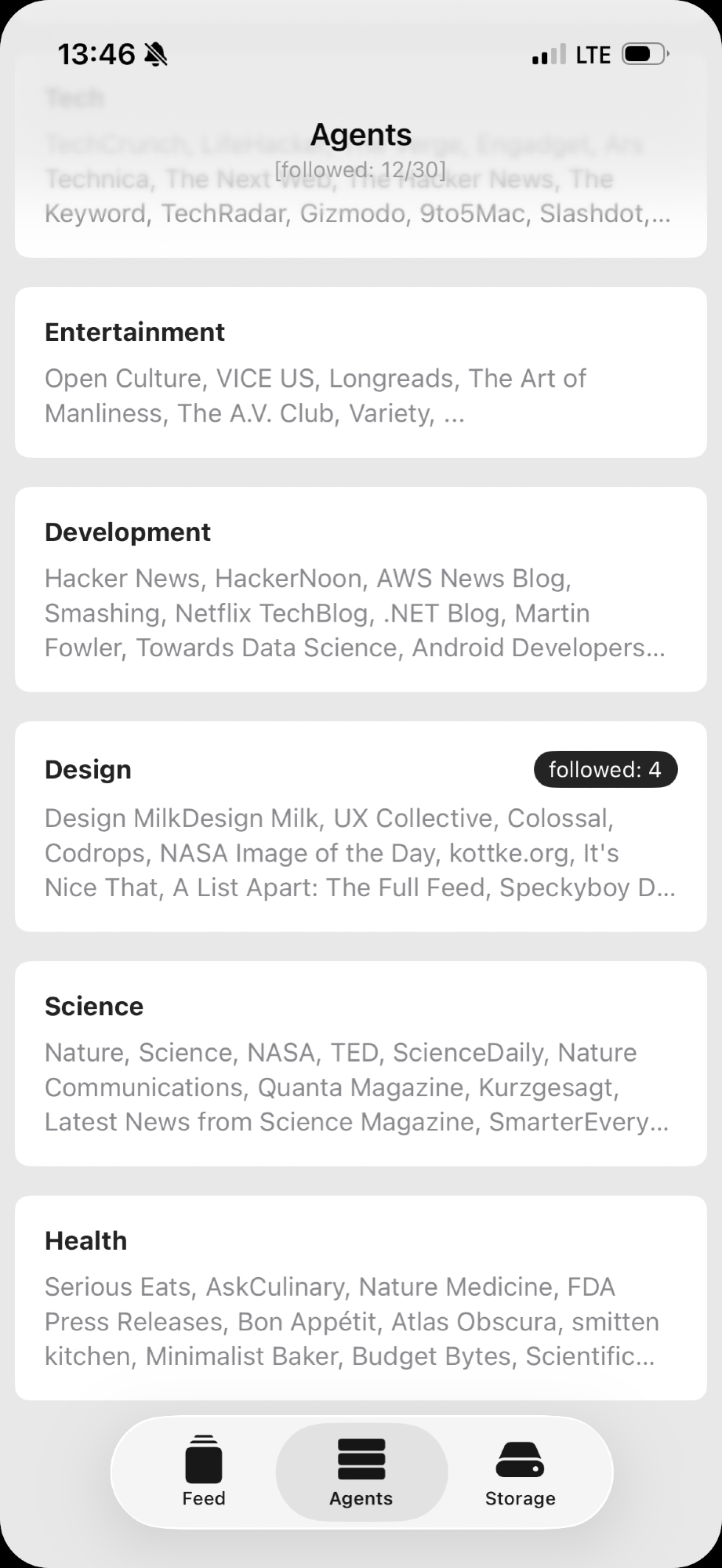Tap the Agents tab label text
The height and width of the screenshot is (1568, 722).
[x=361, y=1498]
